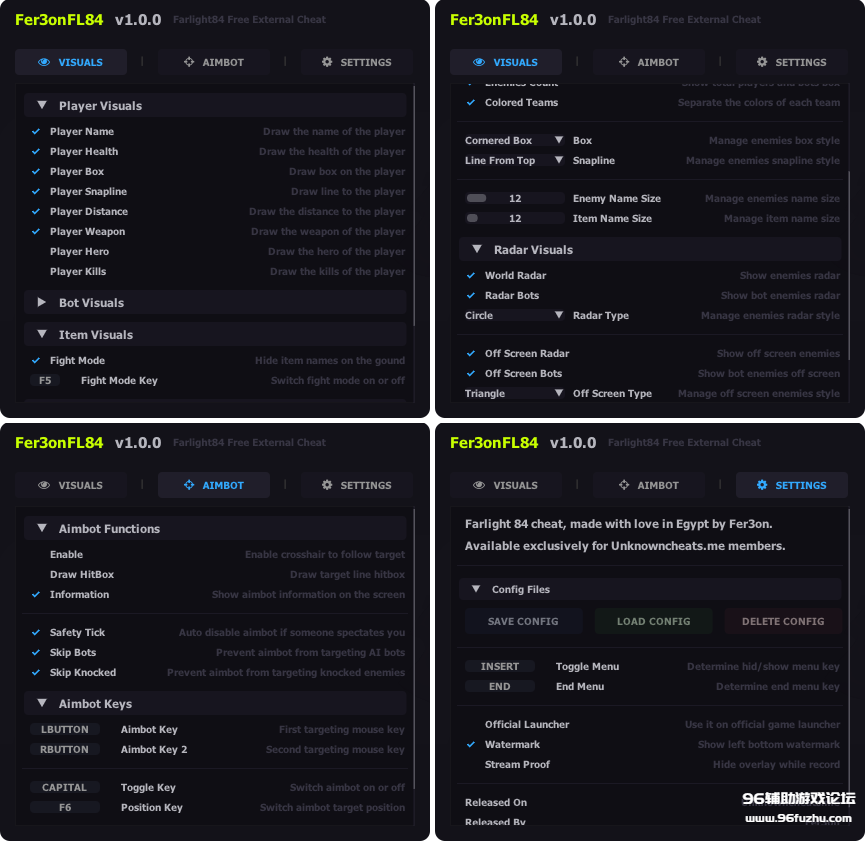The image size is (865, 841).
Task: Toggle the Fight Mode checkmark
Action: click(36, 360)
